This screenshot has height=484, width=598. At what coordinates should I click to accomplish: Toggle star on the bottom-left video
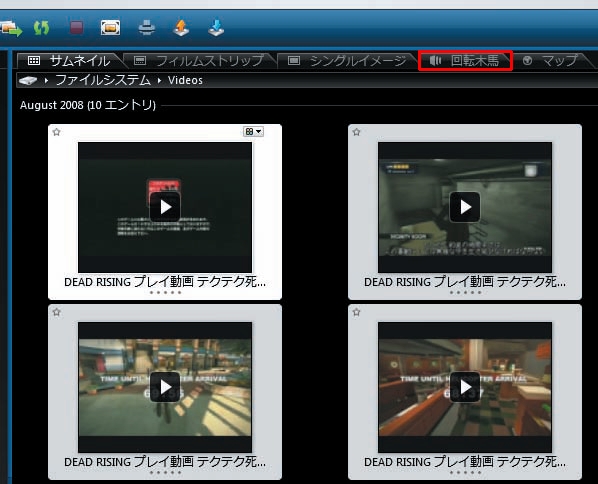pos(57,312)
